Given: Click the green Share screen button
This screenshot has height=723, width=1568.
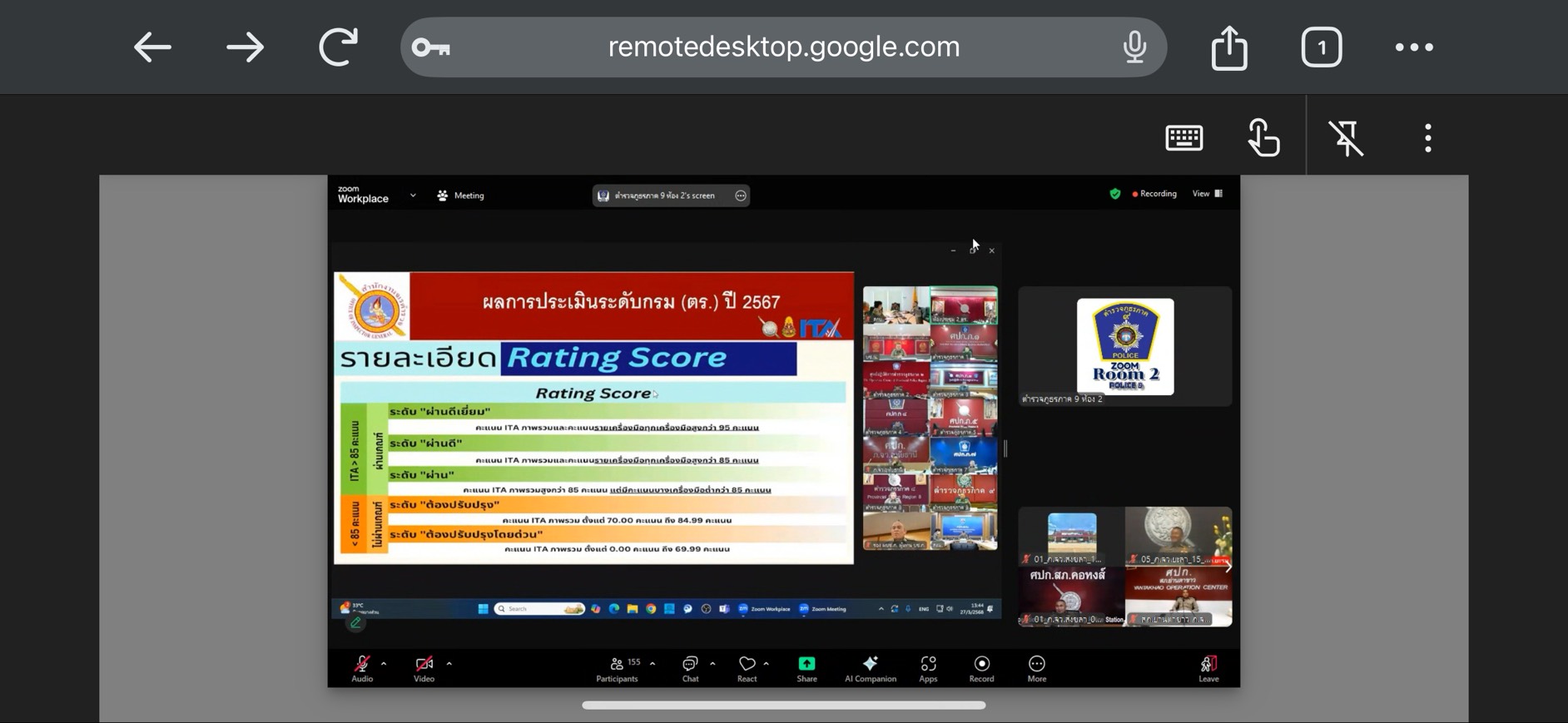Looking at the screenshot, I should [x=806, y=667].
